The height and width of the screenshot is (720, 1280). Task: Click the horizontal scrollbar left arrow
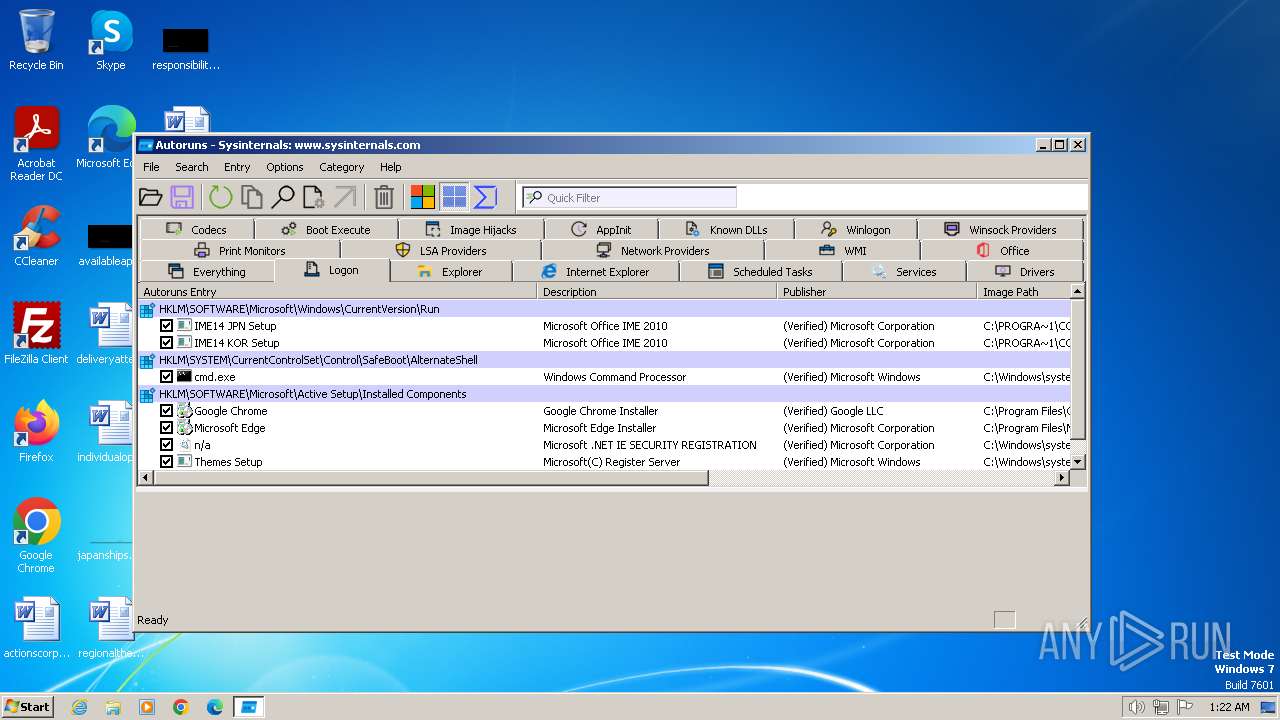[x=146, y=478]
